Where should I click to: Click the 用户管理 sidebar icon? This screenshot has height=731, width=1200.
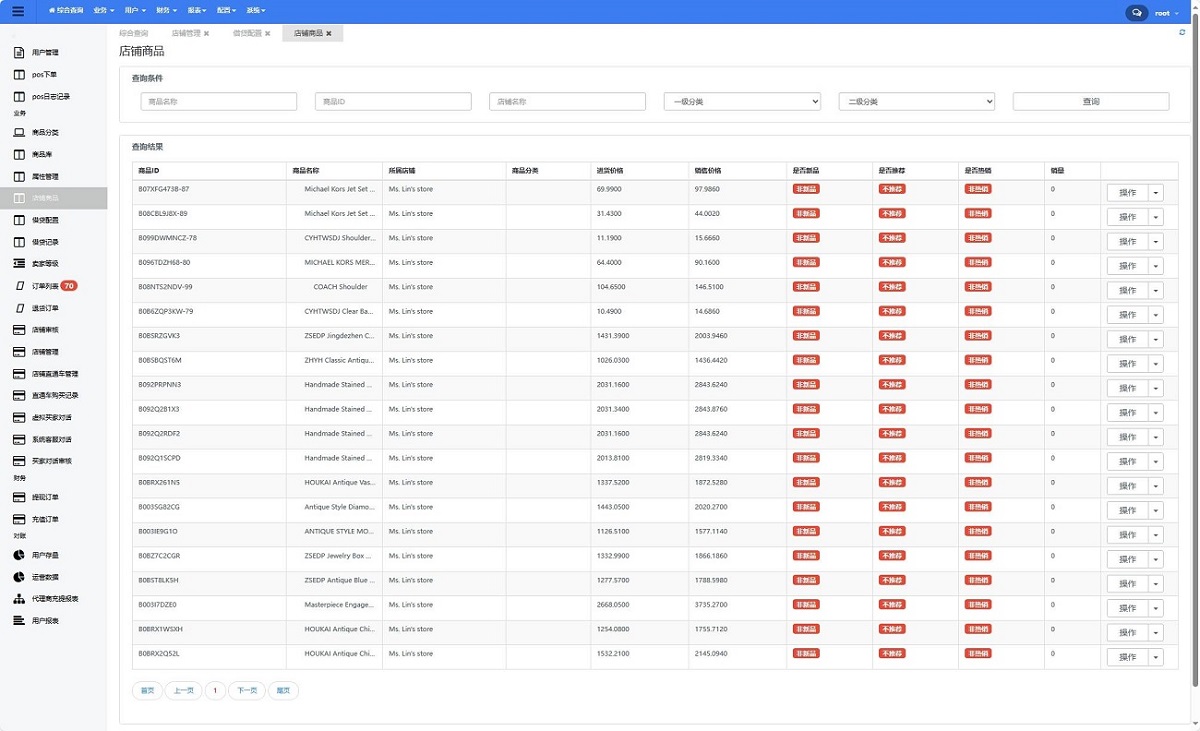[19, 52]
